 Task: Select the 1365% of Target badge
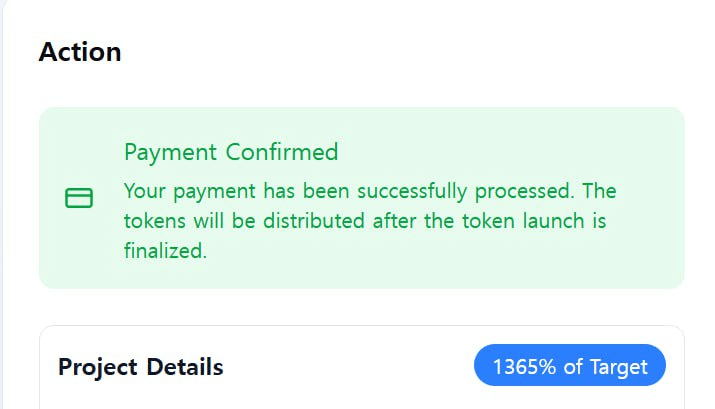coord(570,365)
